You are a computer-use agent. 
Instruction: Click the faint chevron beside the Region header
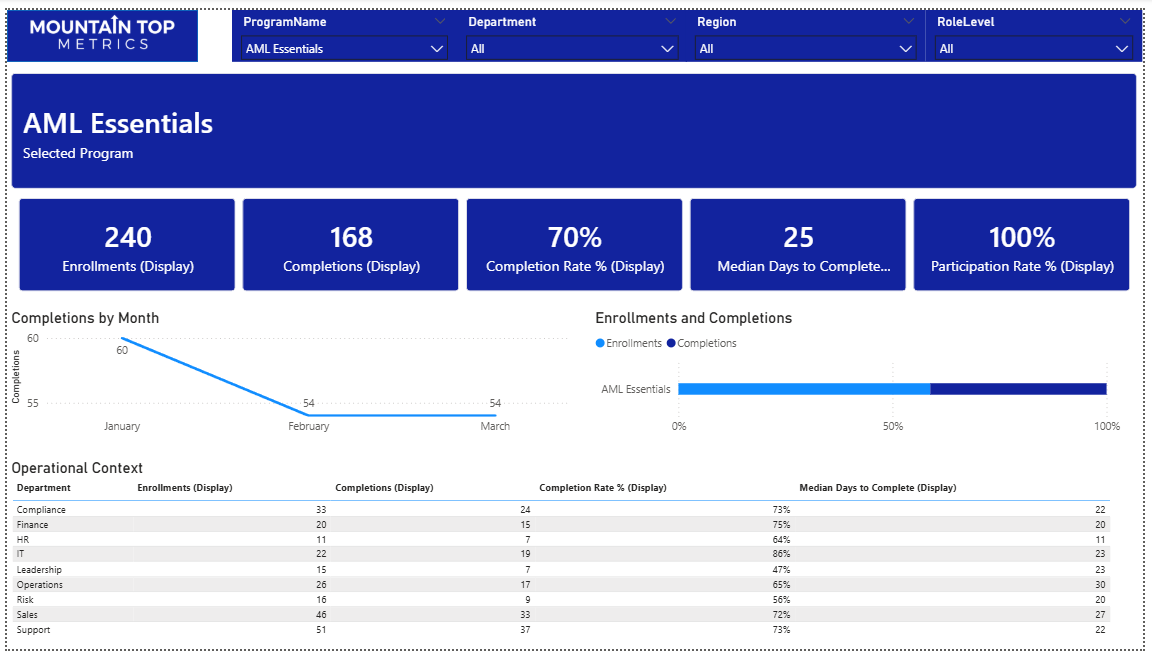[908, 21]
